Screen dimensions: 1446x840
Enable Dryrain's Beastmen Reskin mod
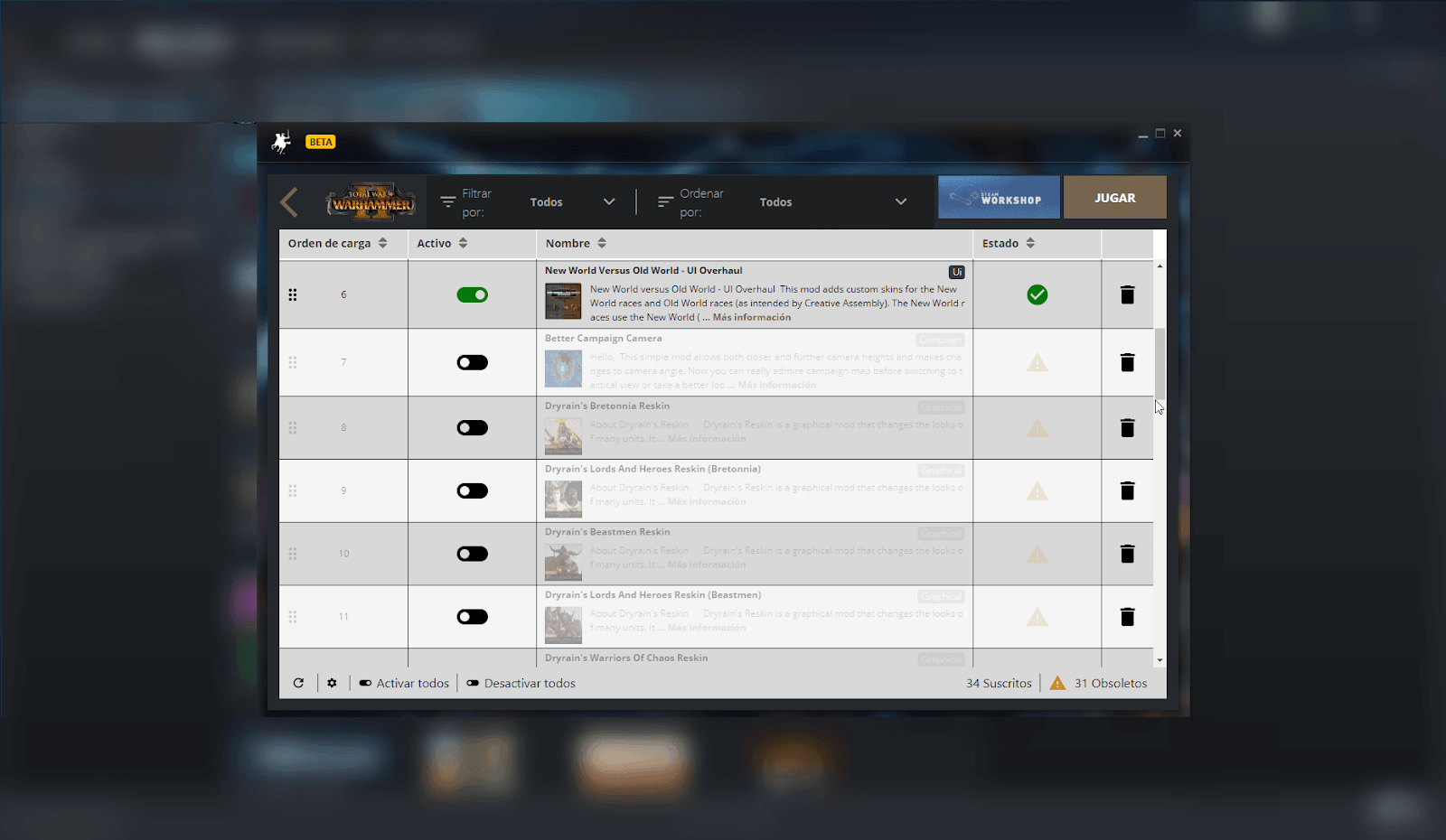(x=472, y=554)
